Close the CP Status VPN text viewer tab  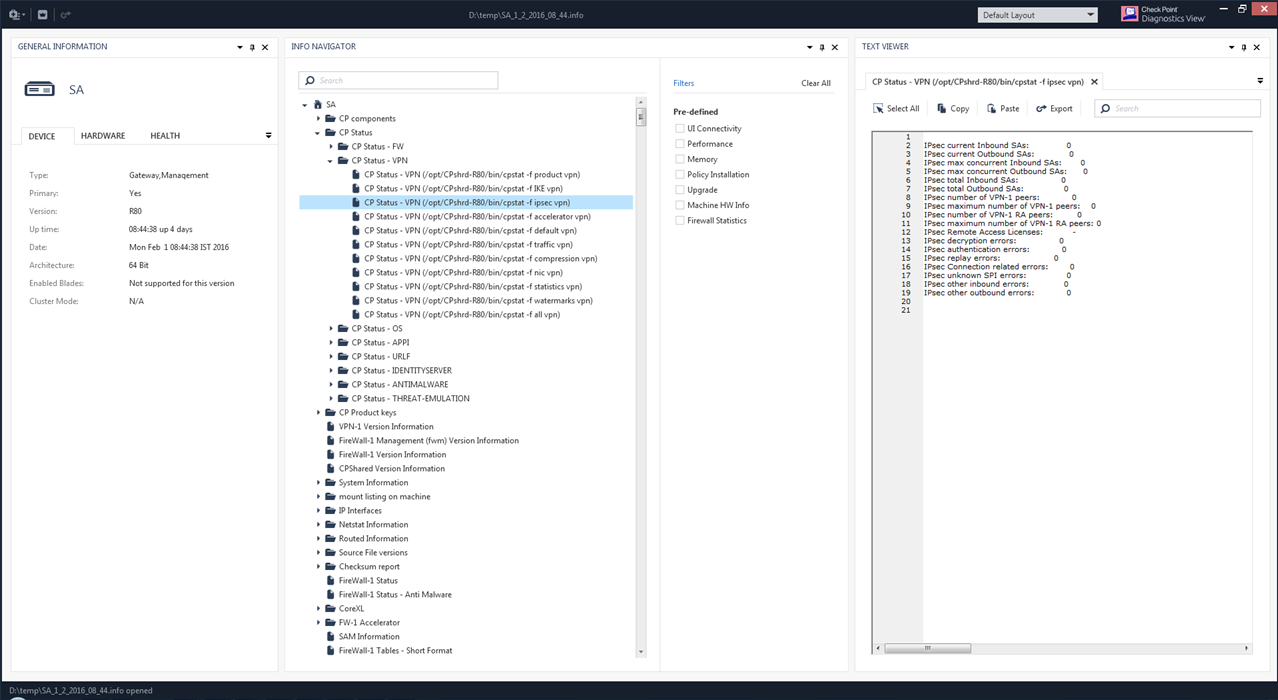pos(1094,82)
